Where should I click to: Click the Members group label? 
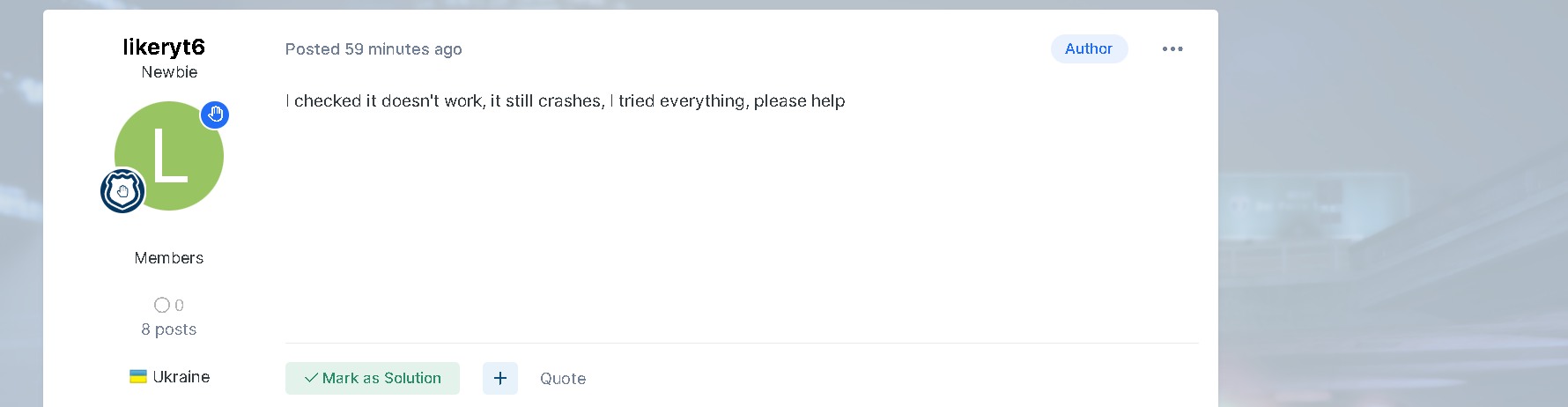click(x=169, y=258)
